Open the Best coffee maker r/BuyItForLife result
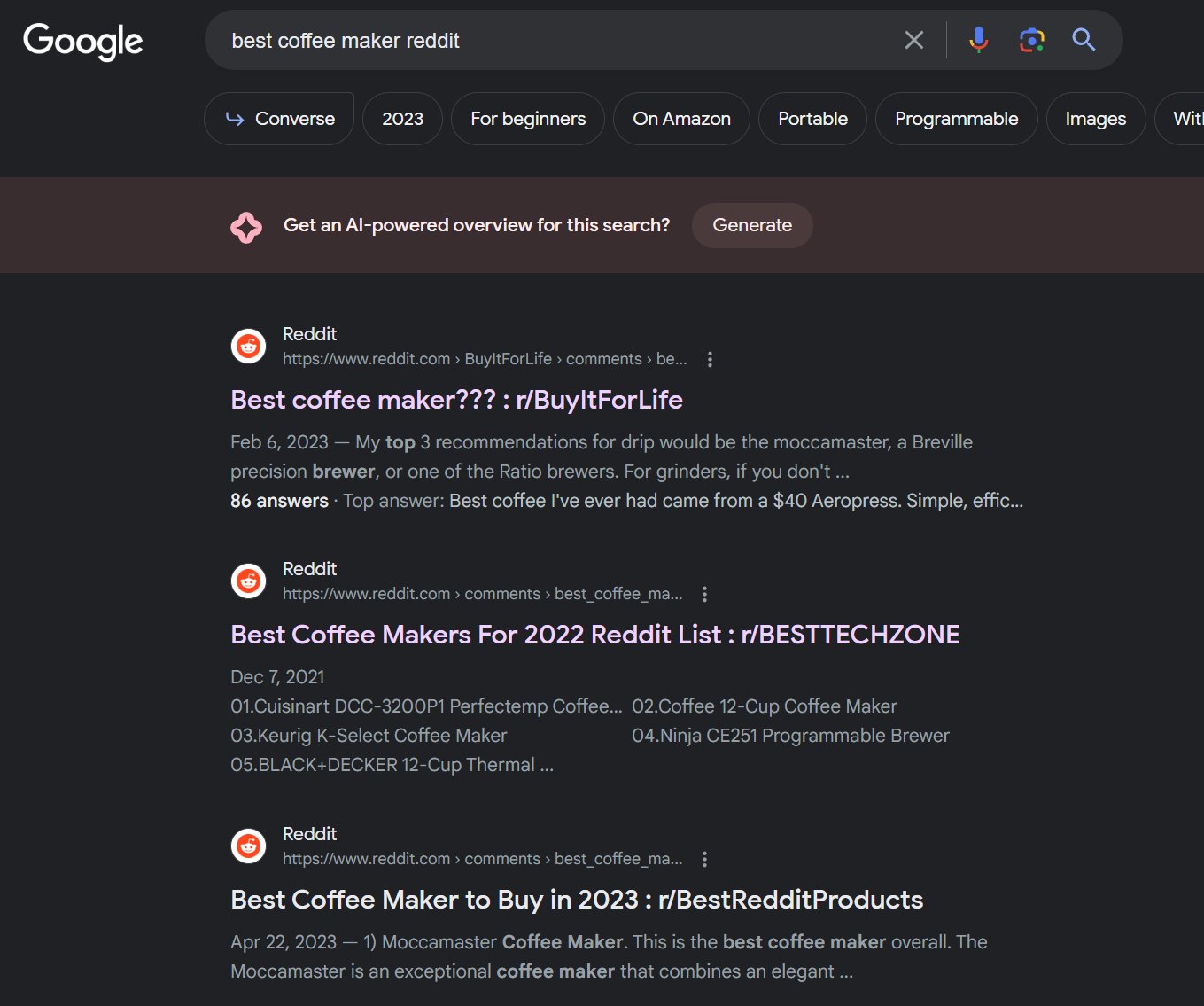Viewport: 1204px width, 1006px height. click(456, 400)
